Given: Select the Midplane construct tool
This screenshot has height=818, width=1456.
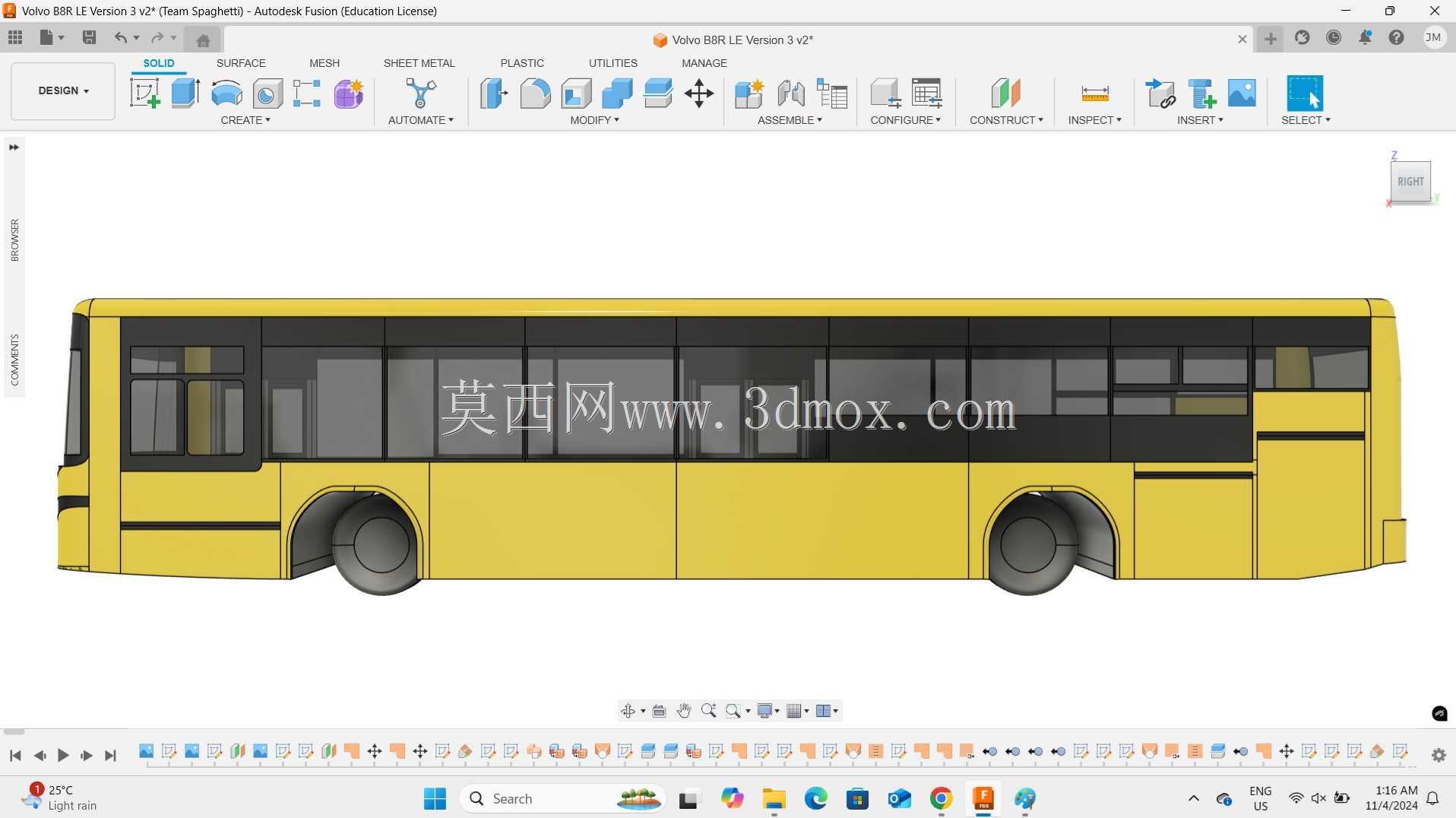Looking at the screenshot, I should tap(1006, 94).
